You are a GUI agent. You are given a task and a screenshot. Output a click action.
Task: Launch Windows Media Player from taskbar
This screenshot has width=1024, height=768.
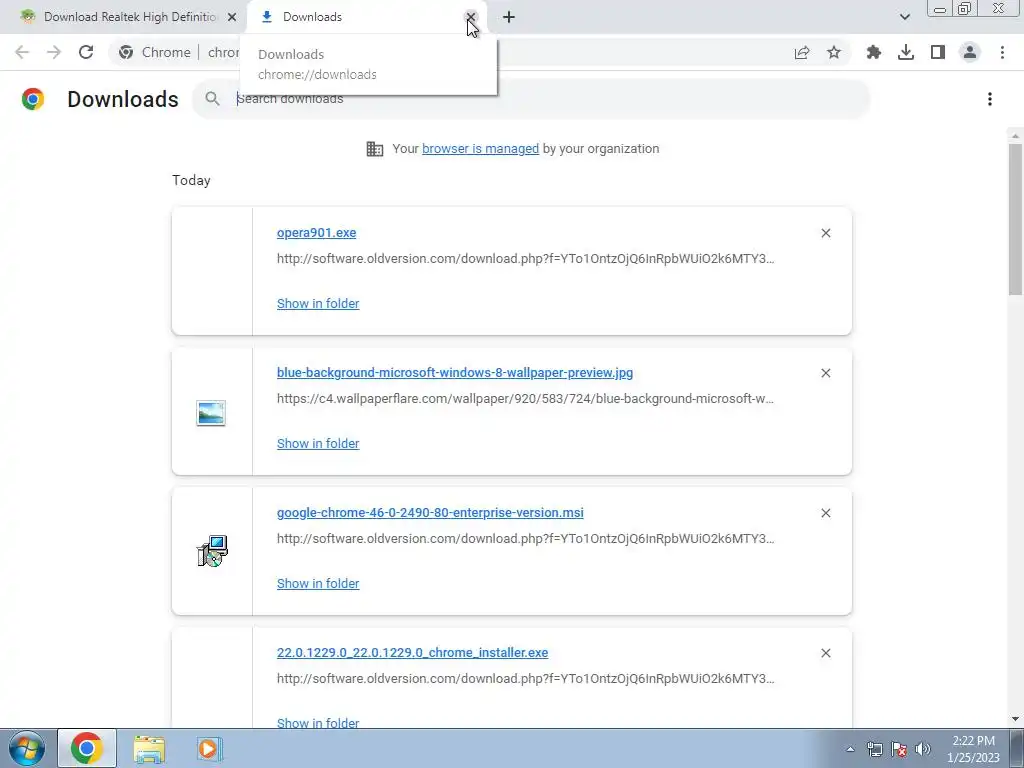[209, 748]
